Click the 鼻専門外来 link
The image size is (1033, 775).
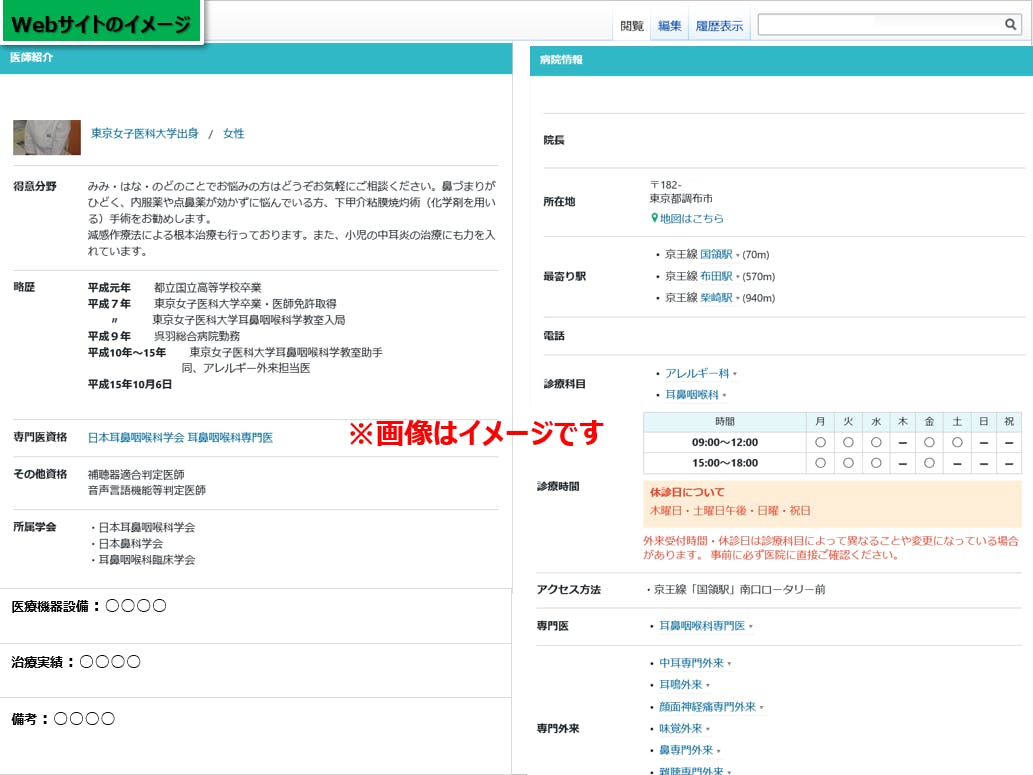[685, 750]
